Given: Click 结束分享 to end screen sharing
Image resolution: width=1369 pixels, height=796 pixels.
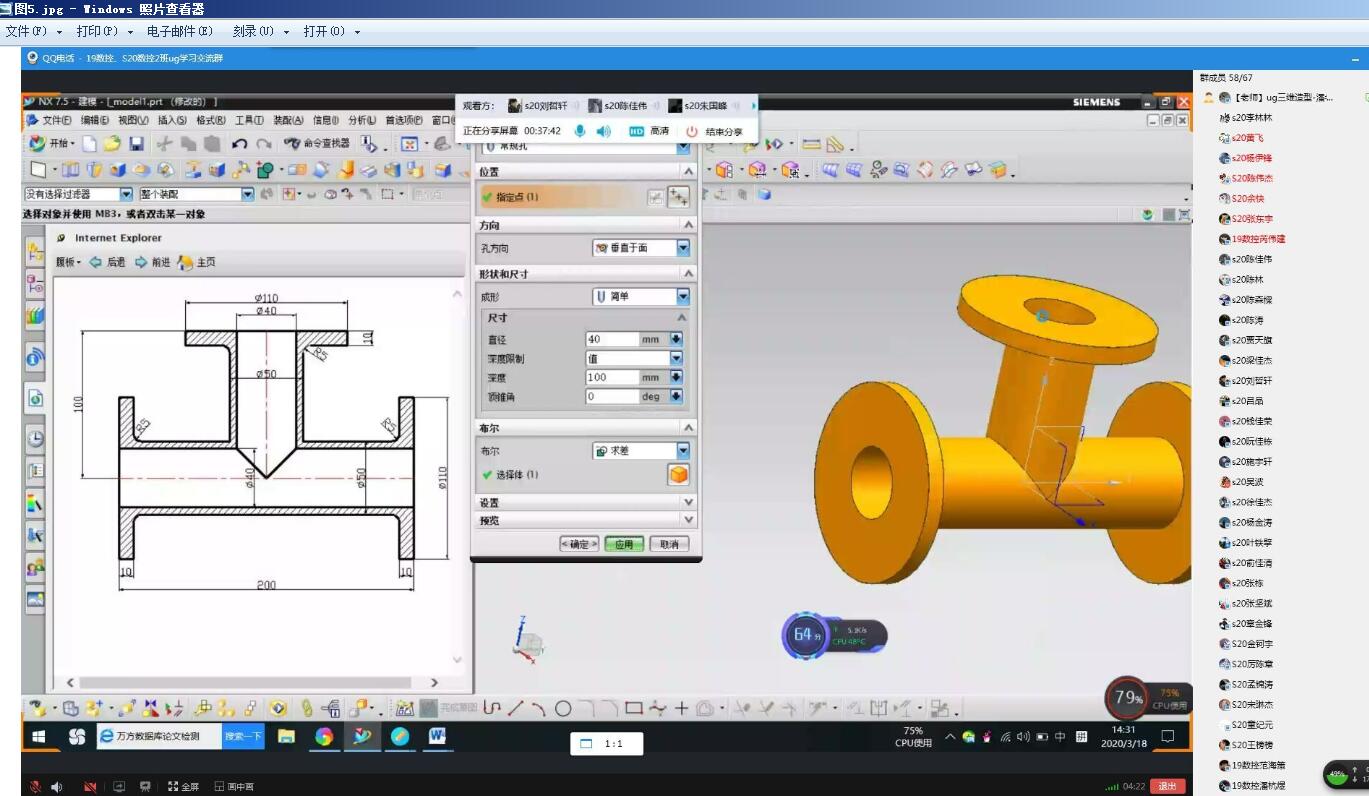Looking at the screenshot, I should [714, 131].
